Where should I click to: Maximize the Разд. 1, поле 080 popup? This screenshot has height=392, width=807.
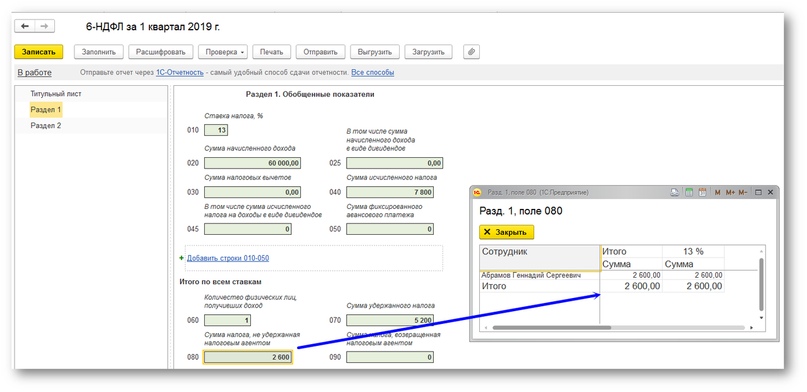[758, 192]
